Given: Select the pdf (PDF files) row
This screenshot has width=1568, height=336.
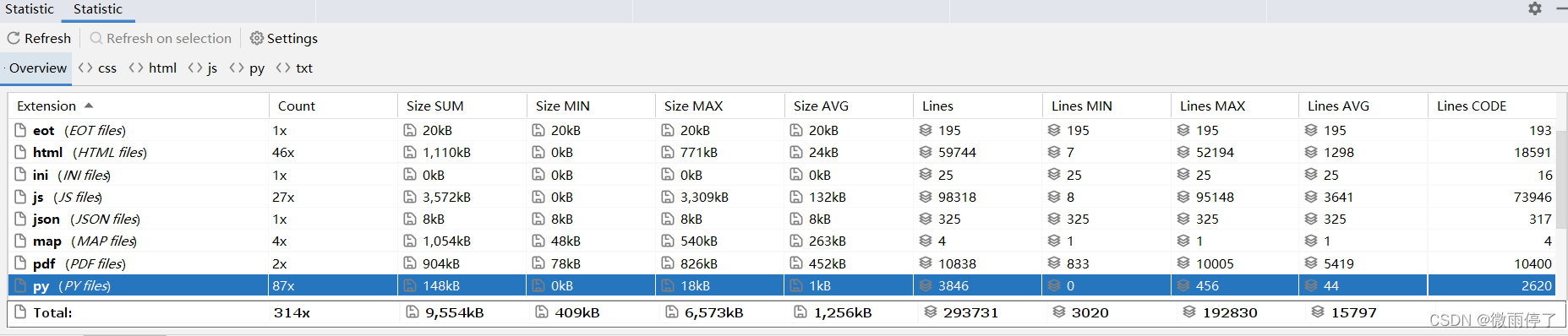Looking at the screenshot, I should click(x=782, y=263).
